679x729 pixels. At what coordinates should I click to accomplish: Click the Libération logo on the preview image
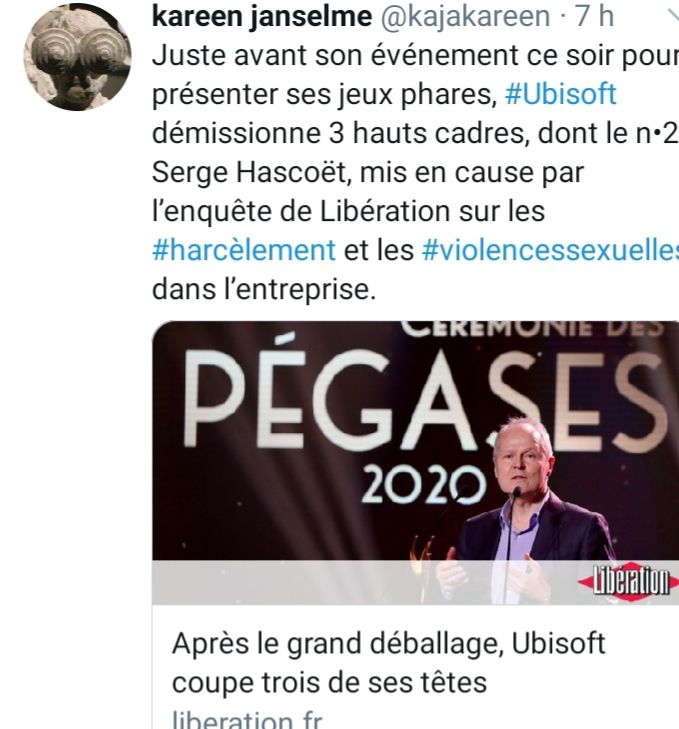pyautogui.click(x=630, y=581)
